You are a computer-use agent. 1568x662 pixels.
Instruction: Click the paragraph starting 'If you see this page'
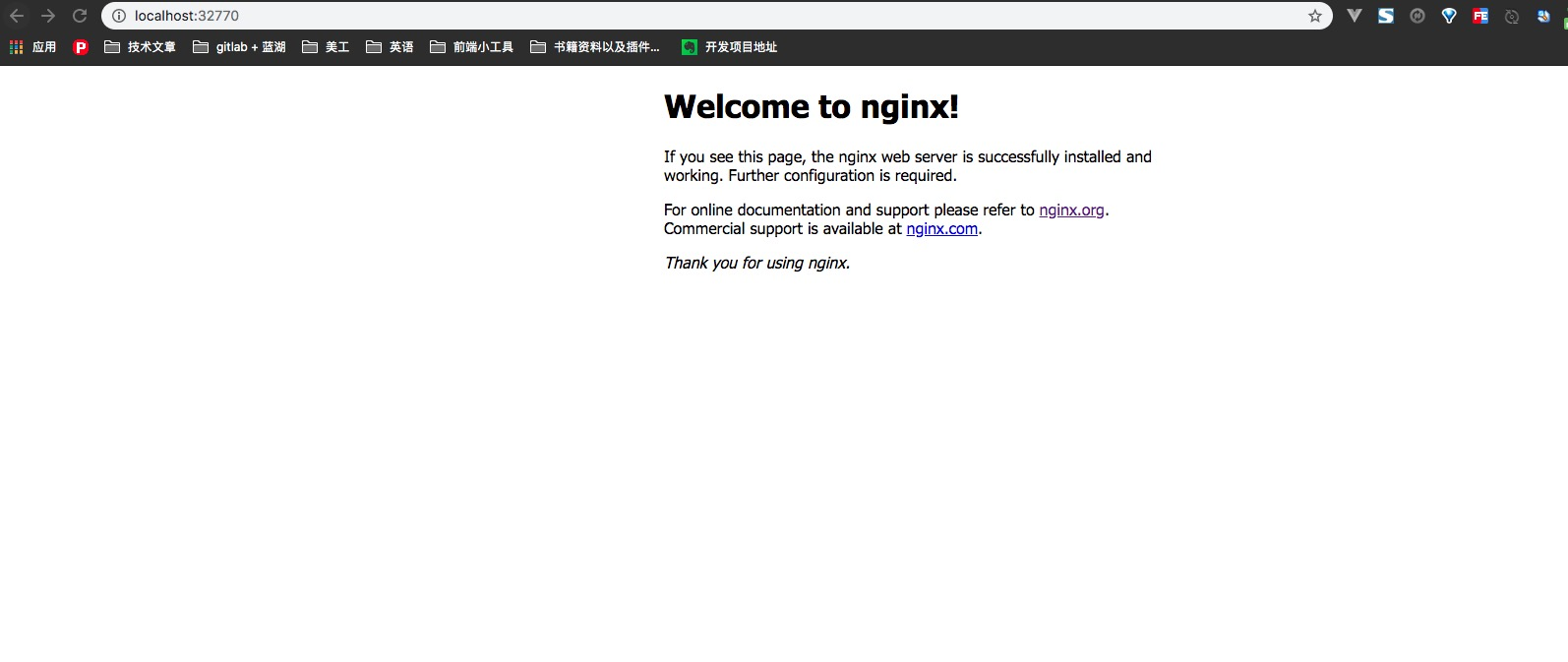coord(907,166)
